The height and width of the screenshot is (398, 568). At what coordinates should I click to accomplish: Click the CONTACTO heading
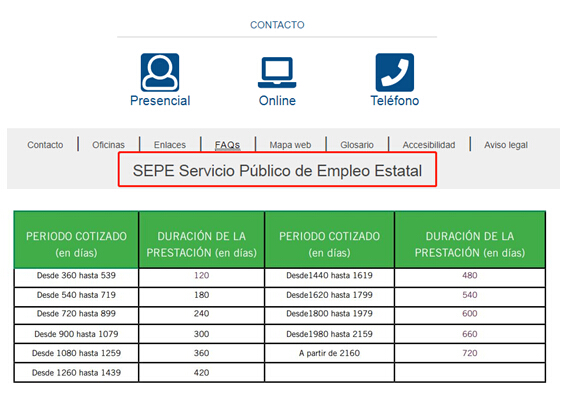click(x=277, y=25)
